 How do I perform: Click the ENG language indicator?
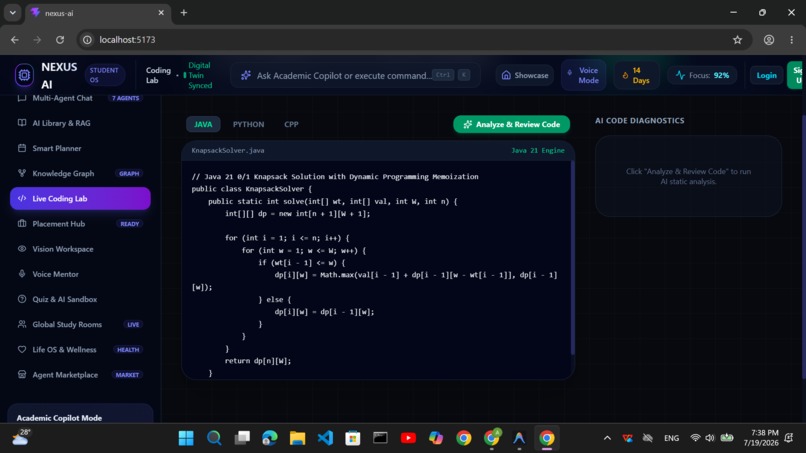click(x=671, y=438)
